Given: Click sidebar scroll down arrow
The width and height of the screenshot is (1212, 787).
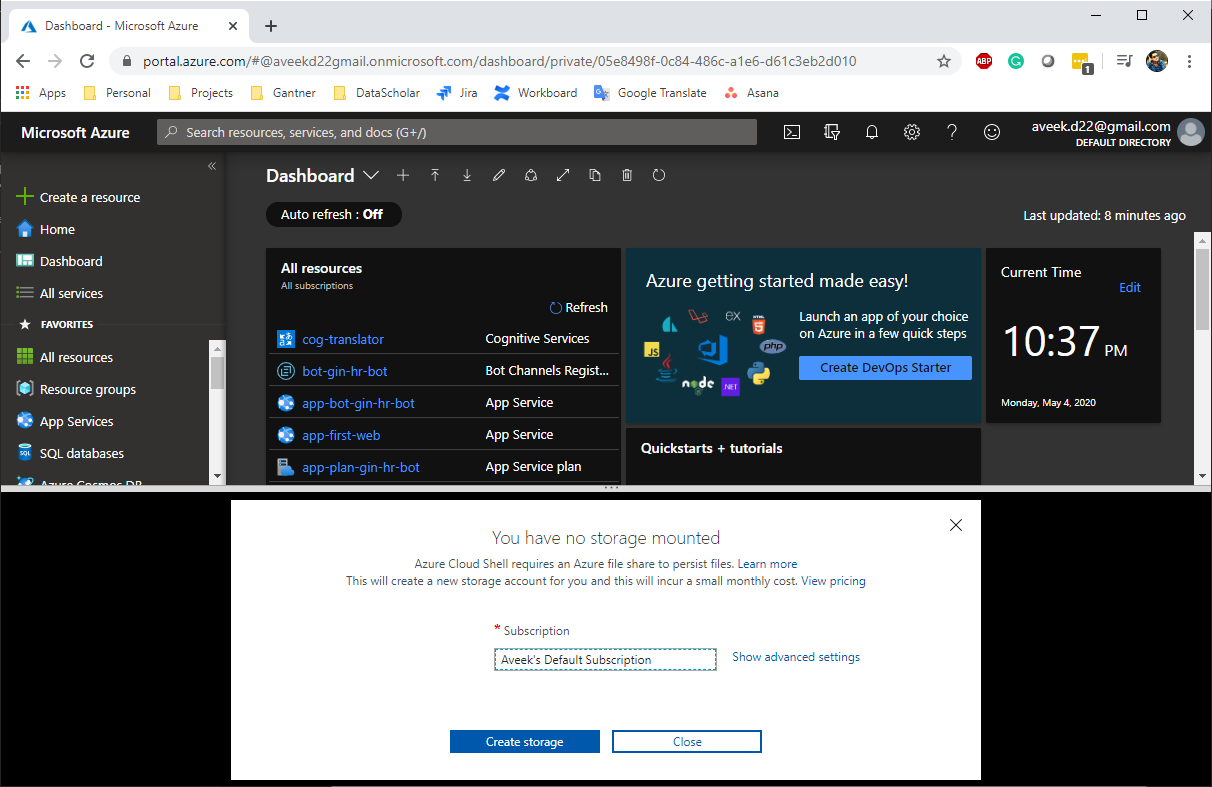Looking at the screenshot, I should click(217, 476).
